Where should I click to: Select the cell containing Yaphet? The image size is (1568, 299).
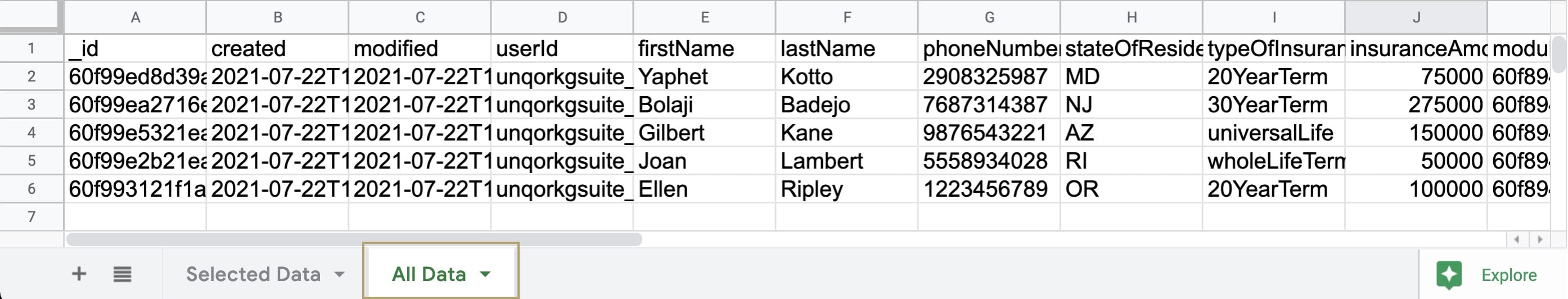[x=704, y=76]
